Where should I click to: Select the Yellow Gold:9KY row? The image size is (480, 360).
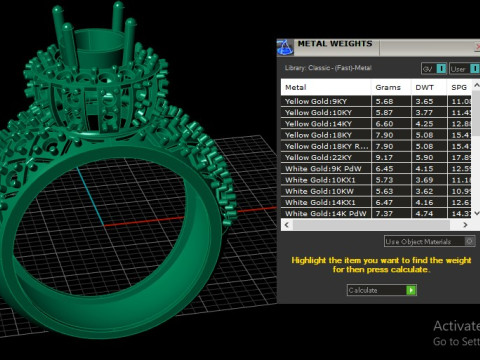(376, 101)
